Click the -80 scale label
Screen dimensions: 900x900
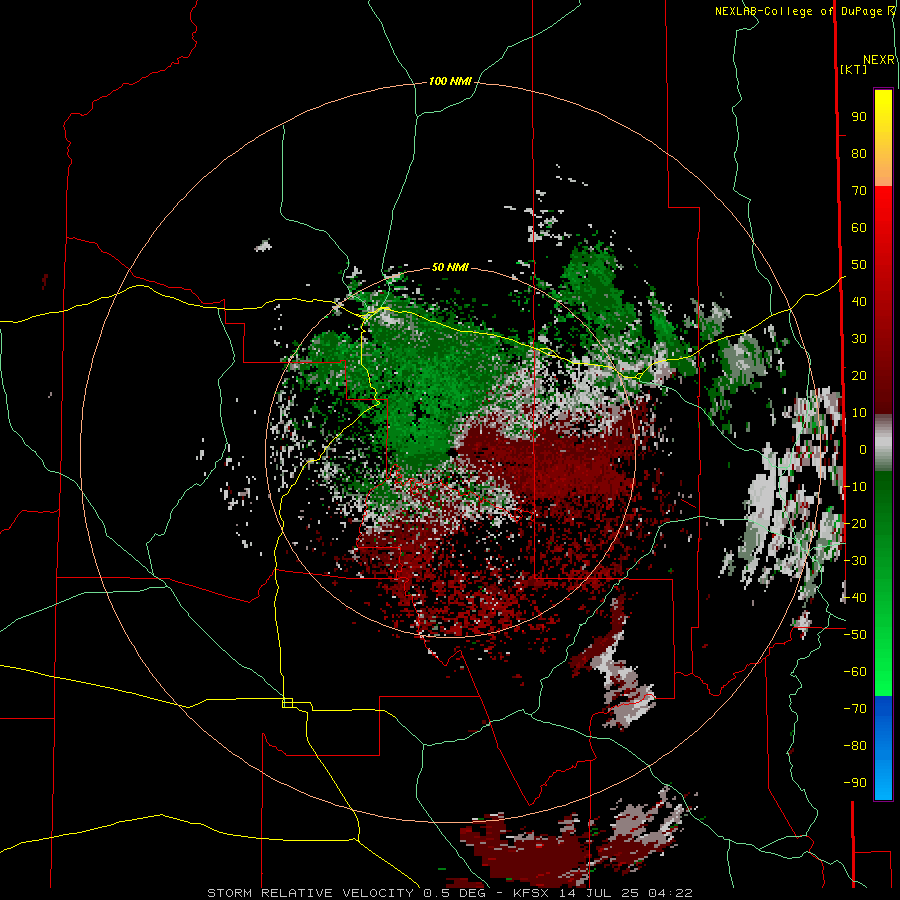coord(855,746)
